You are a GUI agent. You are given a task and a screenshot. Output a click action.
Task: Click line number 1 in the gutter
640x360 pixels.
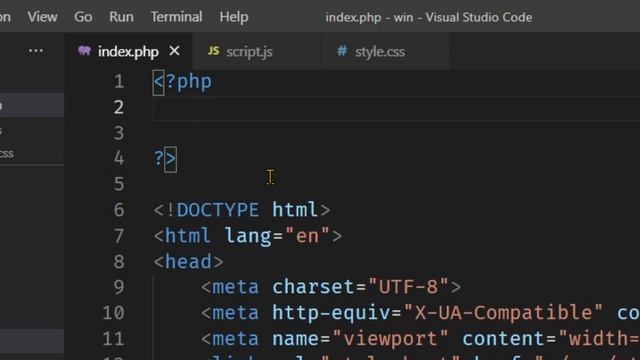tap(119, 82)
